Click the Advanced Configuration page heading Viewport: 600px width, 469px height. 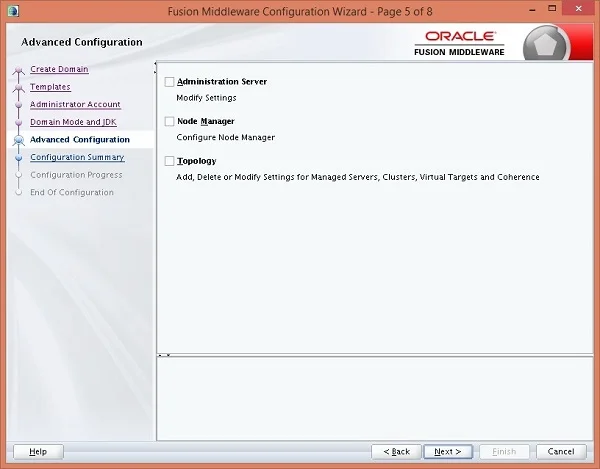pos(82,42)
